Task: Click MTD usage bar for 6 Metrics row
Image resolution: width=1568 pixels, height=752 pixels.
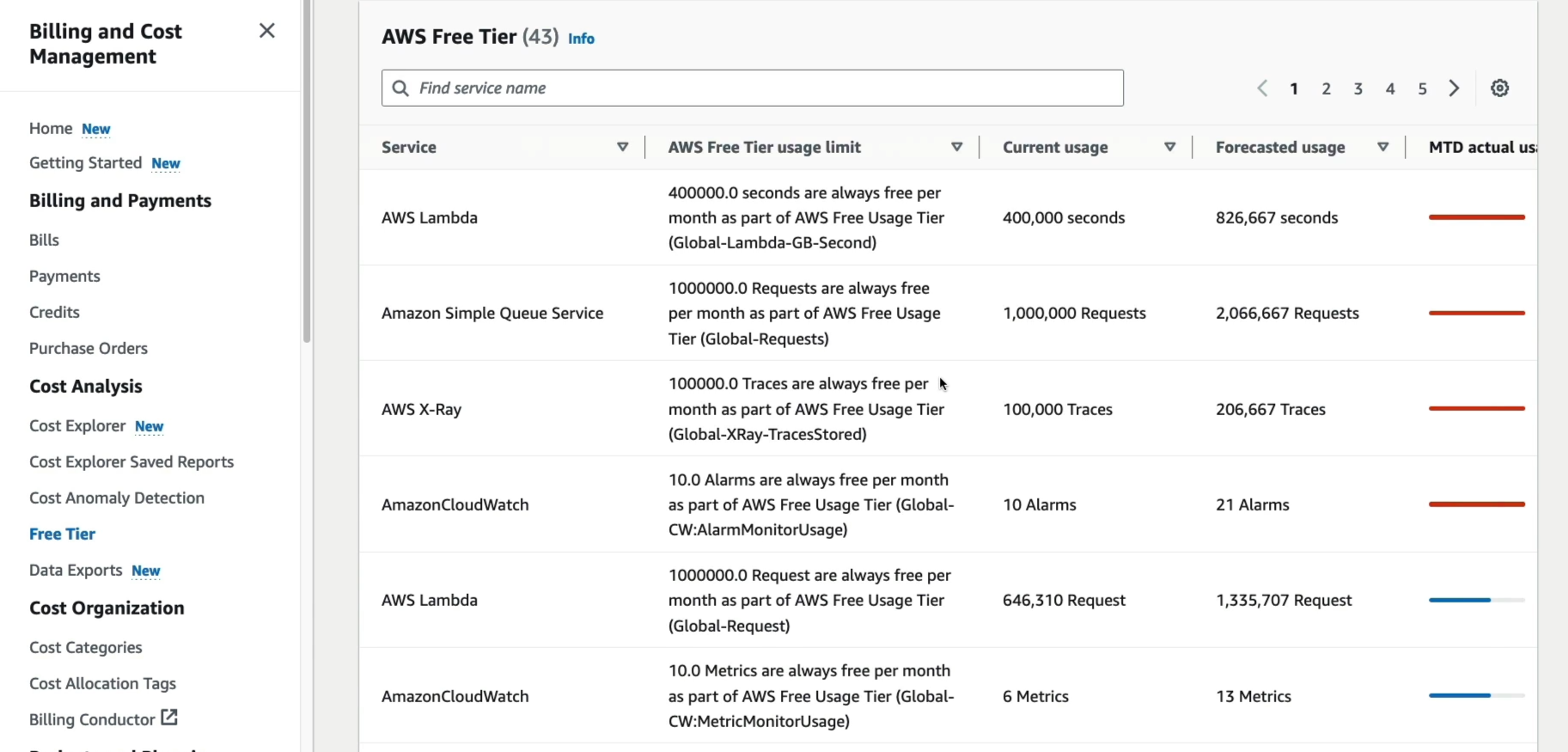Action: pyautogui.click(x=1477, y=695)
